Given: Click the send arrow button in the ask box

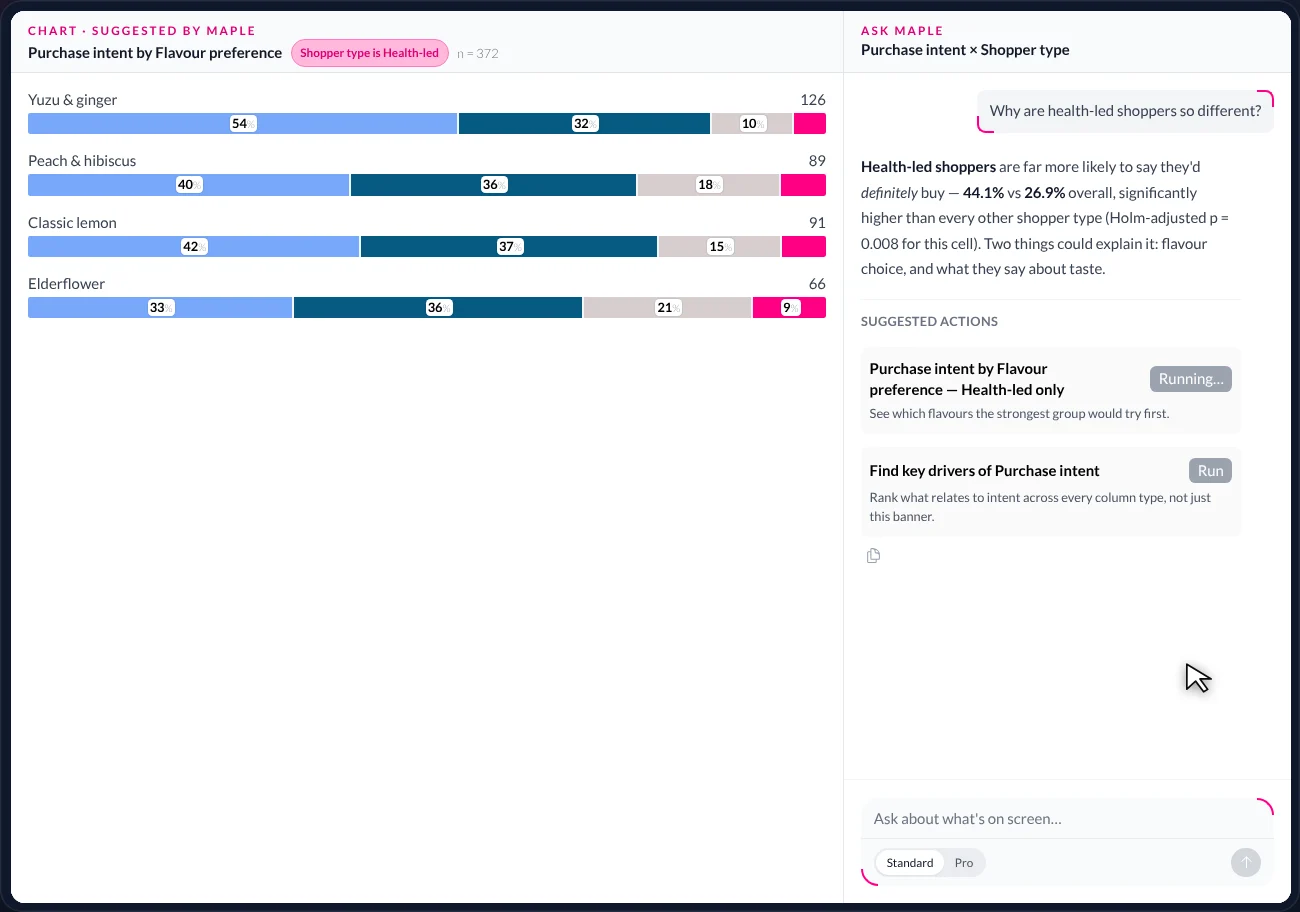Looking at the screenshot, I should tap(1245, 862).
